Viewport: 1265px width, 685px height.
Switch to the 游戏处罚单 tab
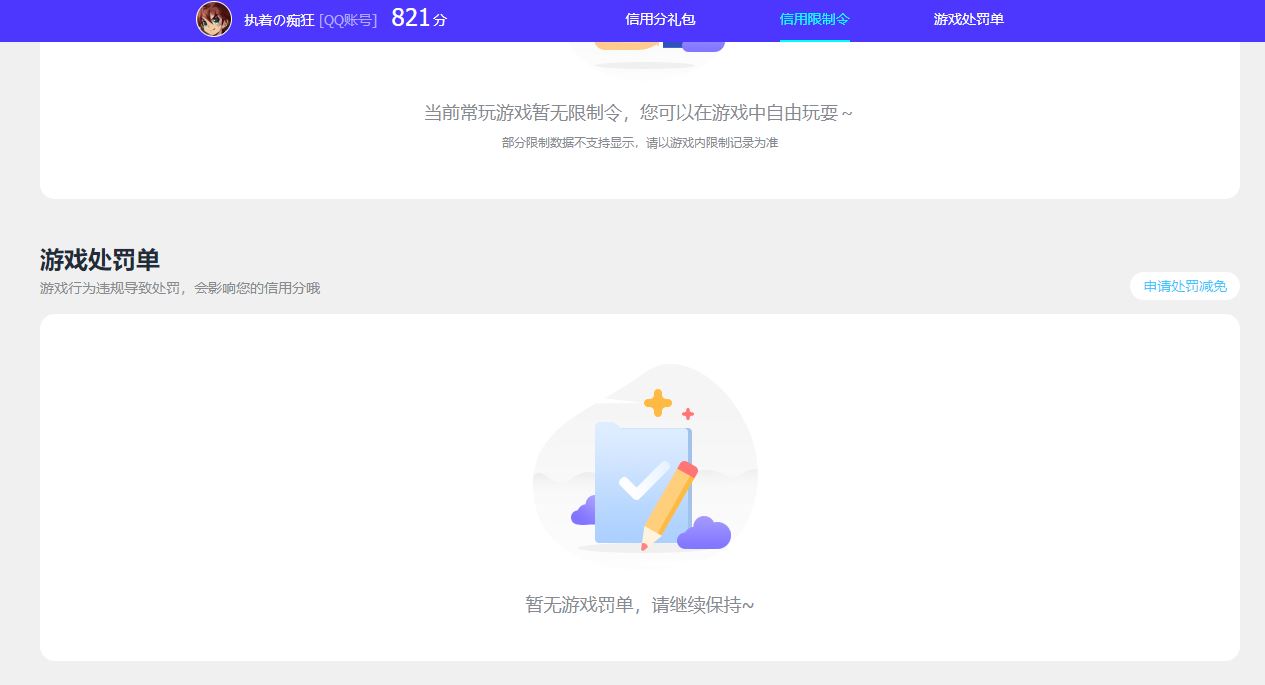coord(968,19)
